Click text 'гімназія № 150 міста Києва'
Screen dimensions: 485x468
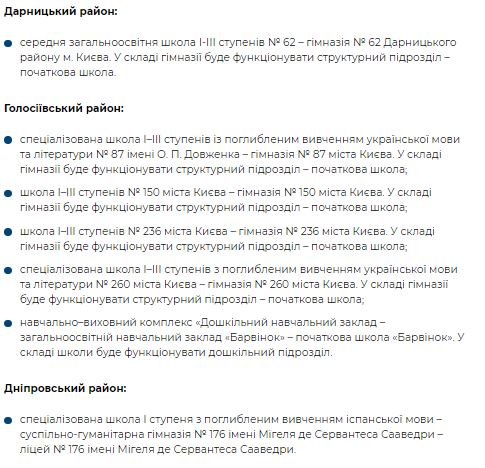(310, 192)
